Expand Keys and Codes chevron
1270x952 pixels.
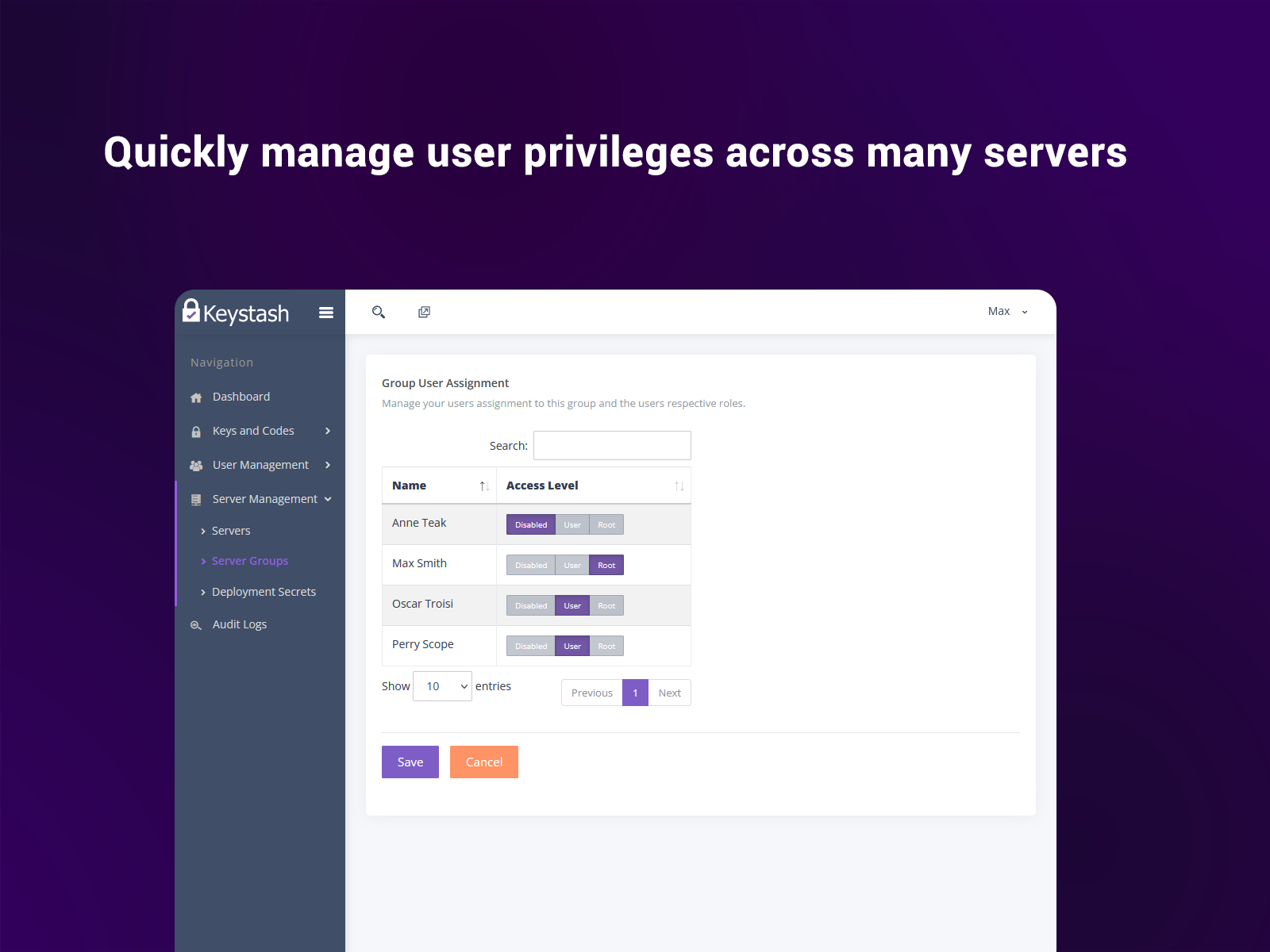click(x=328, y=431)
